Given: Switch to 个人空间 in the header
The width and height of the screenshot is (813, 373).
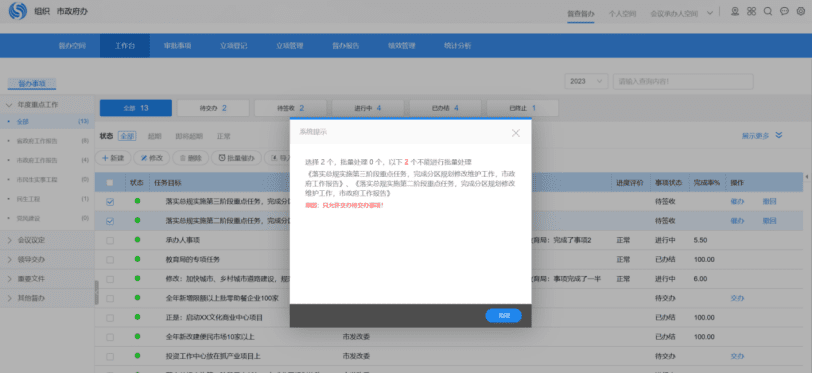Looking at the screenshot, I should pyautogui.click(x=622, y=14).
